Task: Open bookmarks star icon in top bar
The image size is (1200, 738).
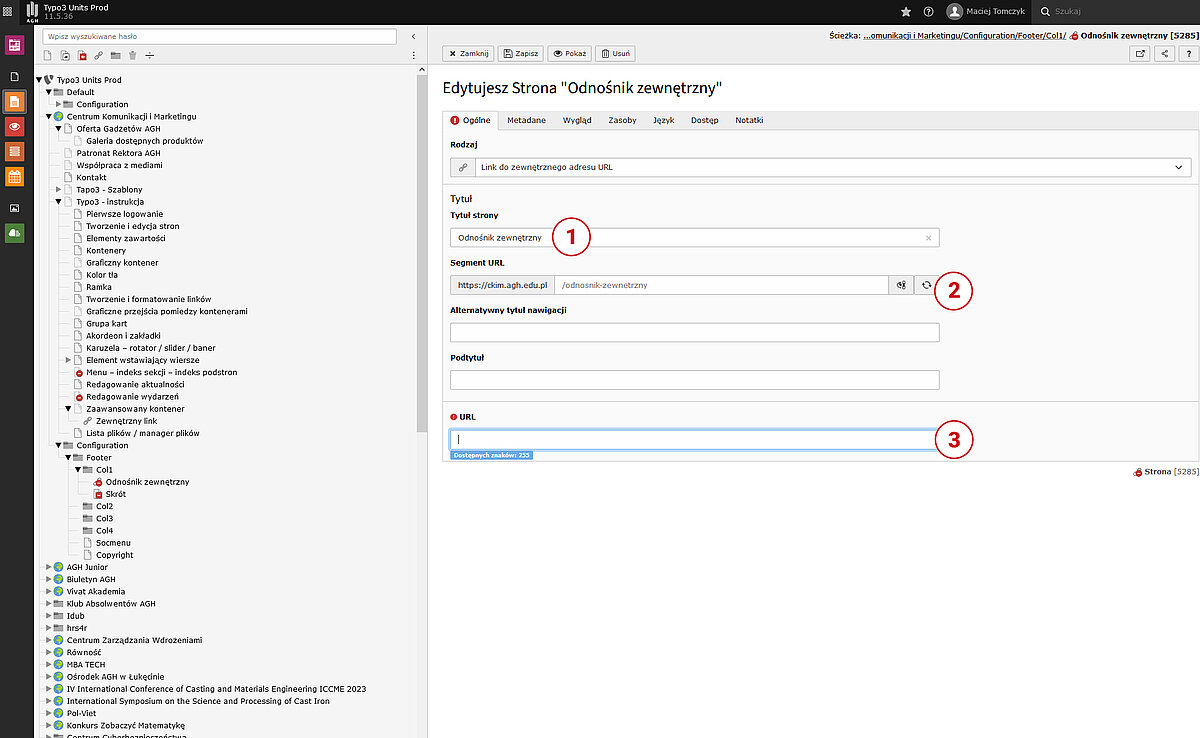Action: (906, 11)
